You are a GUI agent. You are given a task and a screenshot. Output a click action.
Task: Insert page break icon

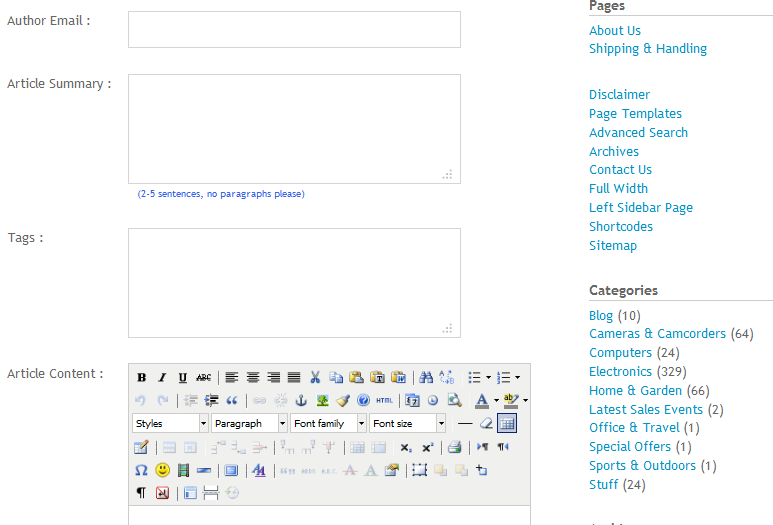click(x=211, y=493)
